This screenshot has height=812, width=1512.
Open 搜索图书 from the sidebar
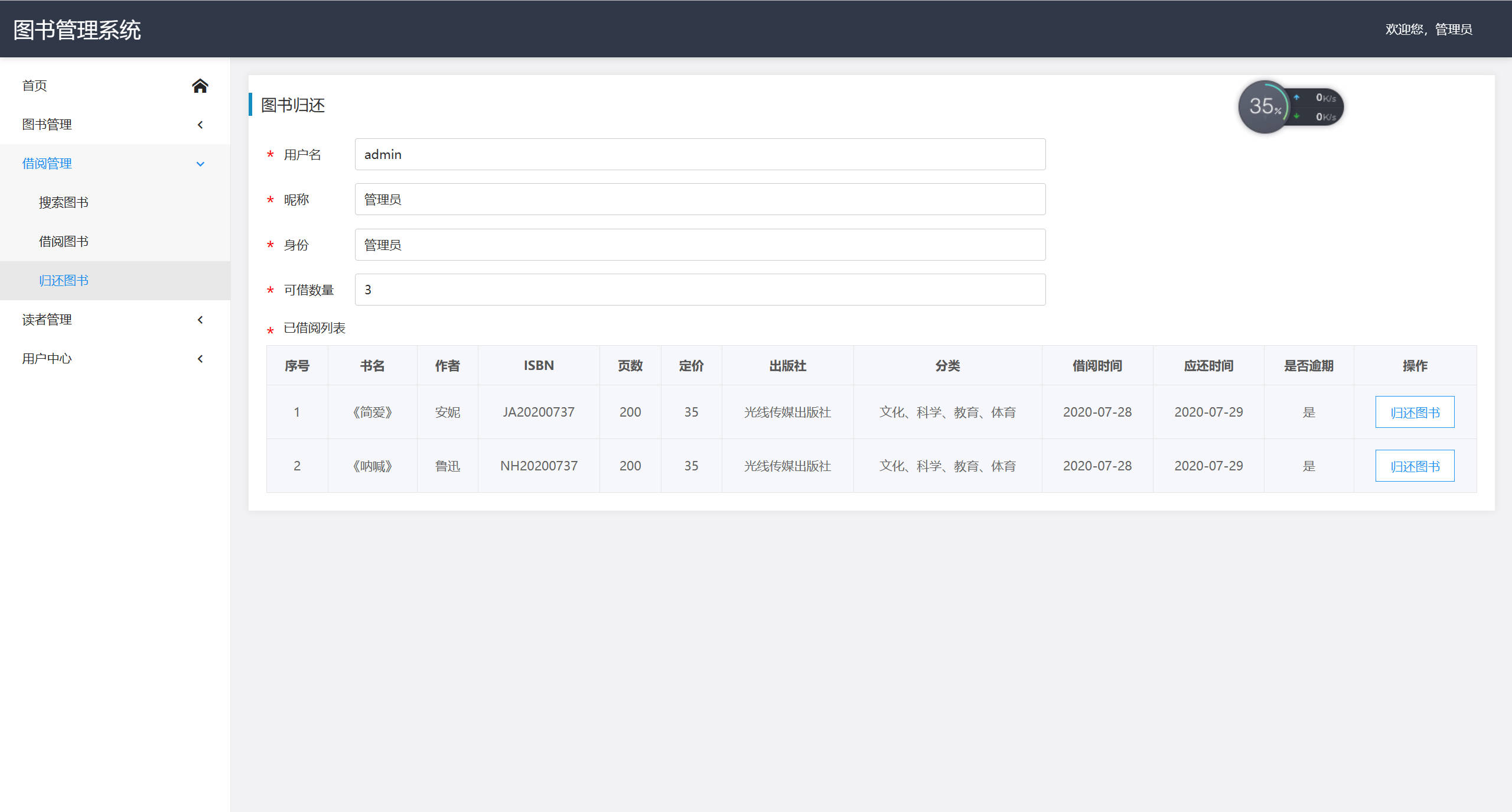click(x=63, y=202)
